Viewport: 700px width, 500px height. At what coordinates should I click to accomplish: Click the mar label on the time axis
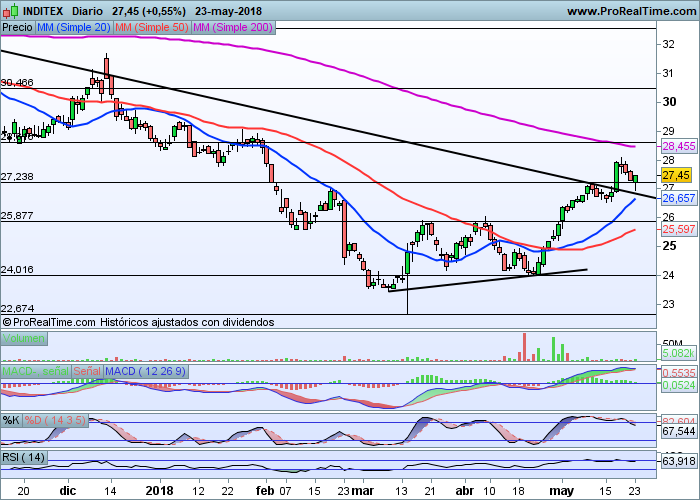click(362, 491)
